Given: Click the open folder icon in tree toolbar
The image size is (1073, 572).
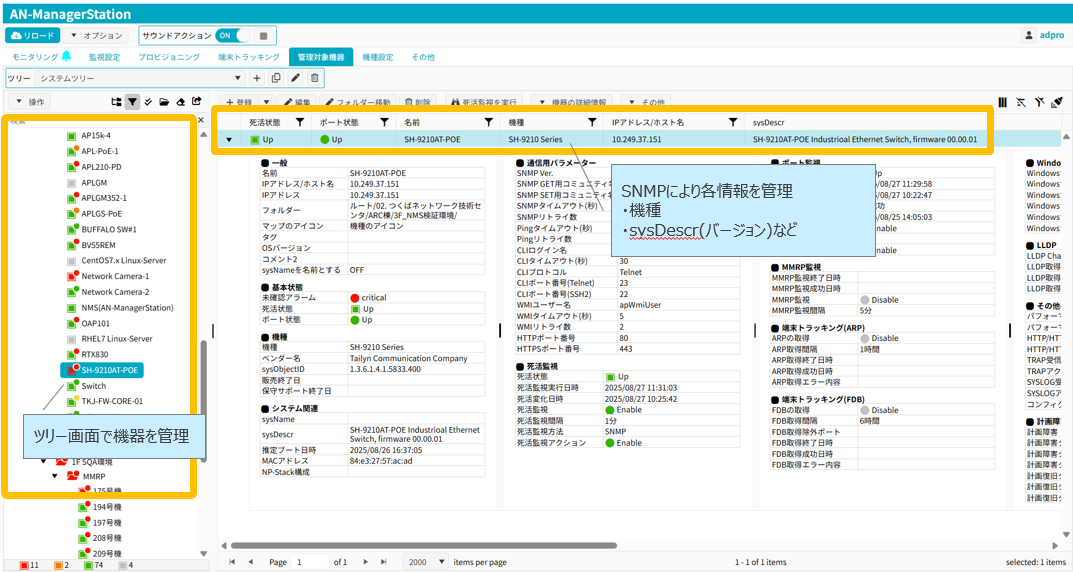Looking at the screenshot, I should [x=164, y=102].
